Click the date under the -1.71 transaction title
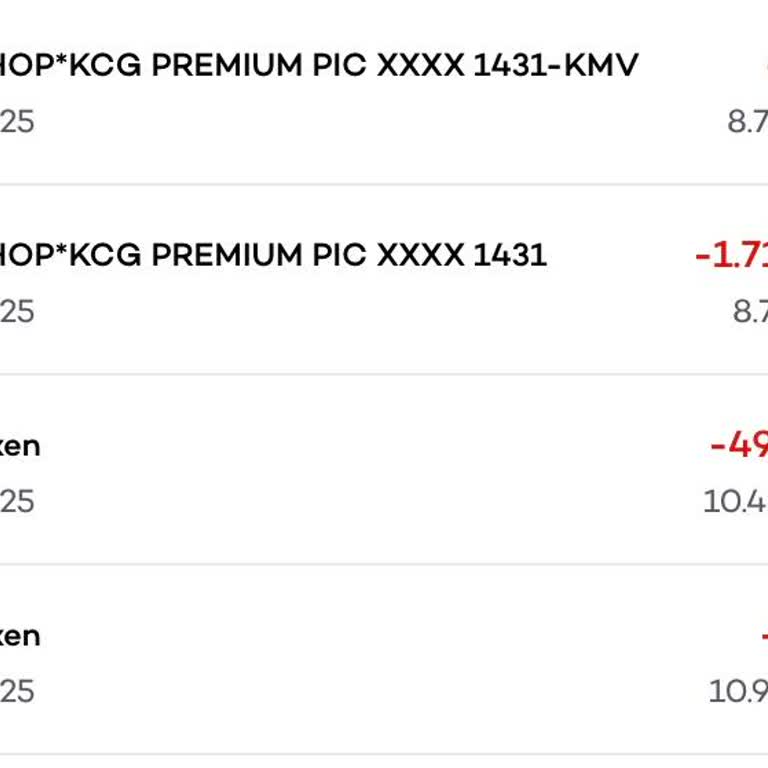This screenshot has height=768, width=768. point(16,312)
